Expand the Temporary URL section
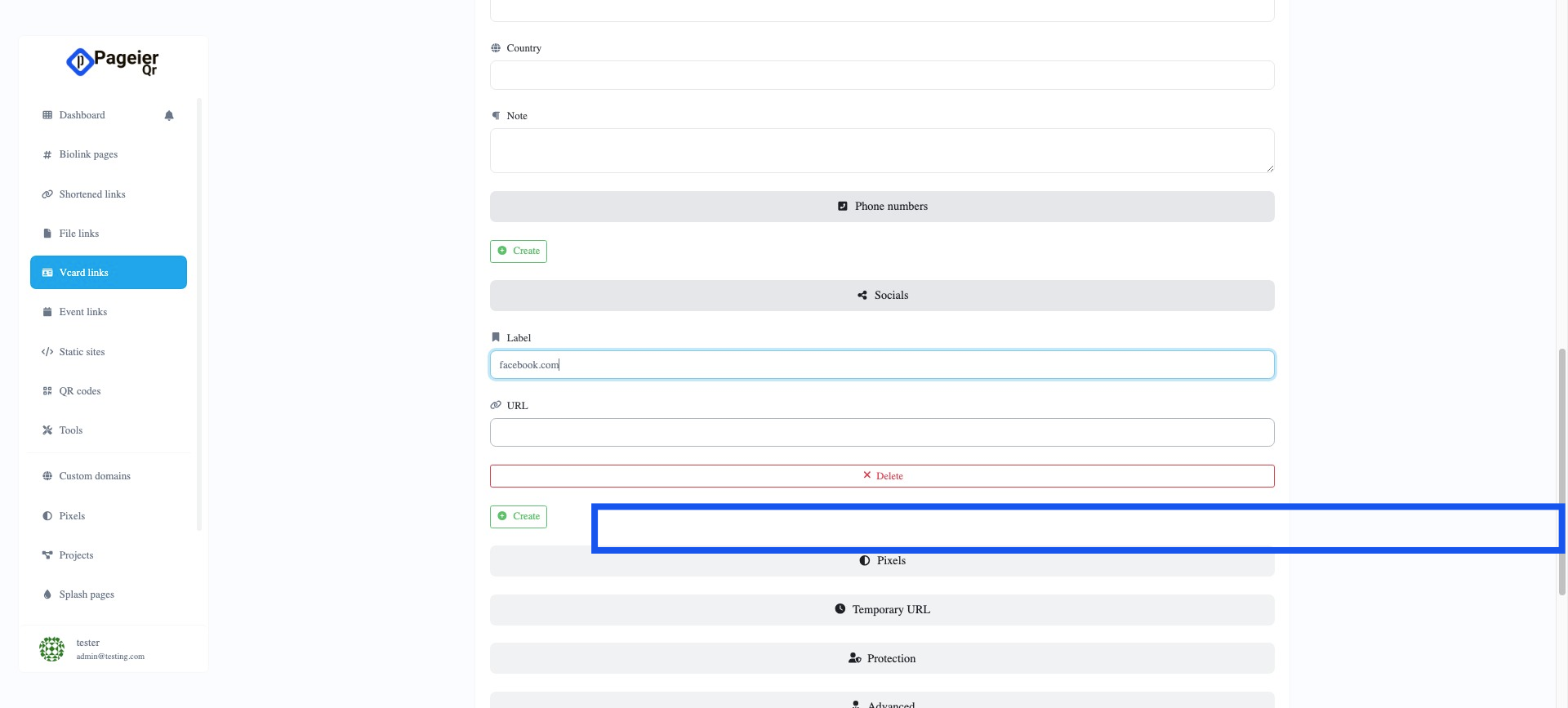The width and height of the screenshot is (1568, 708). (x=881, y=610)
